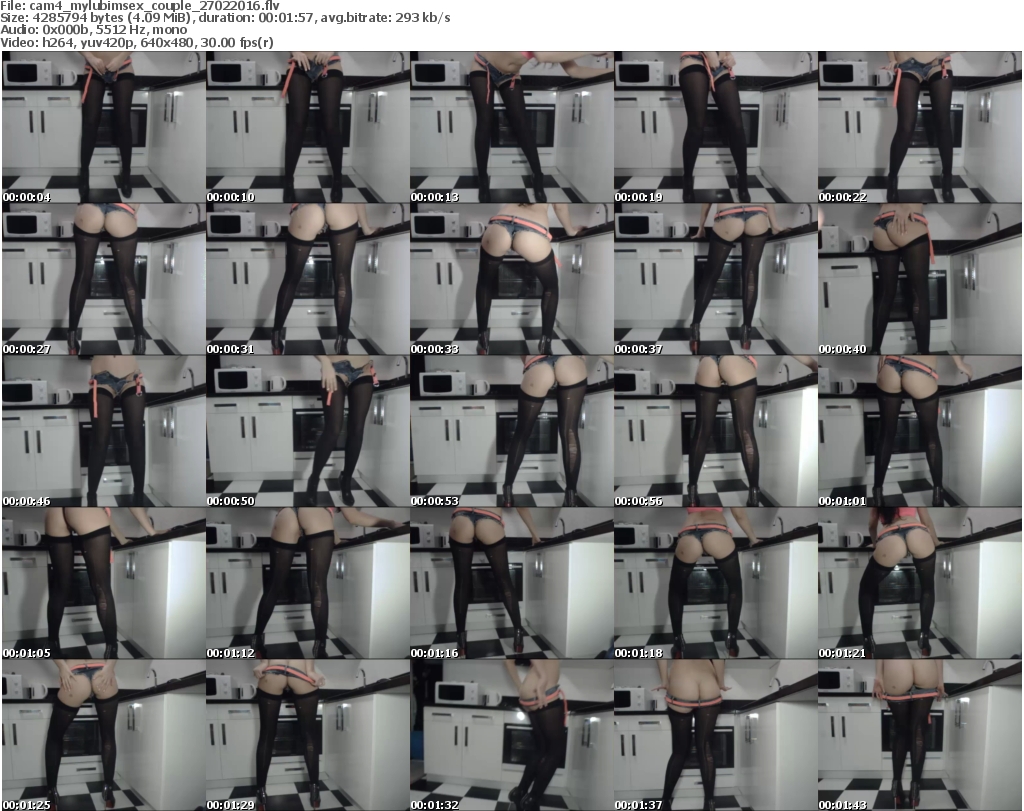Pick the frame stamped 00:00:22
The height and width of the screenshot is (811, 1024).
click(x=919, y=127)
